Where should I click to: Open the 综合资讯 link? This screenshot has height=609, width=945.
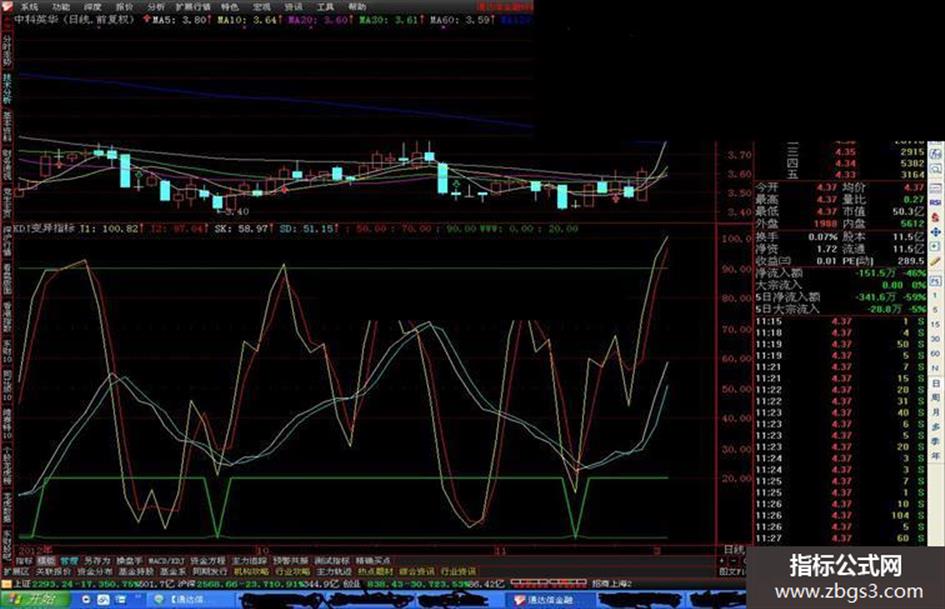pyautogui.click(x=416, y=572)
